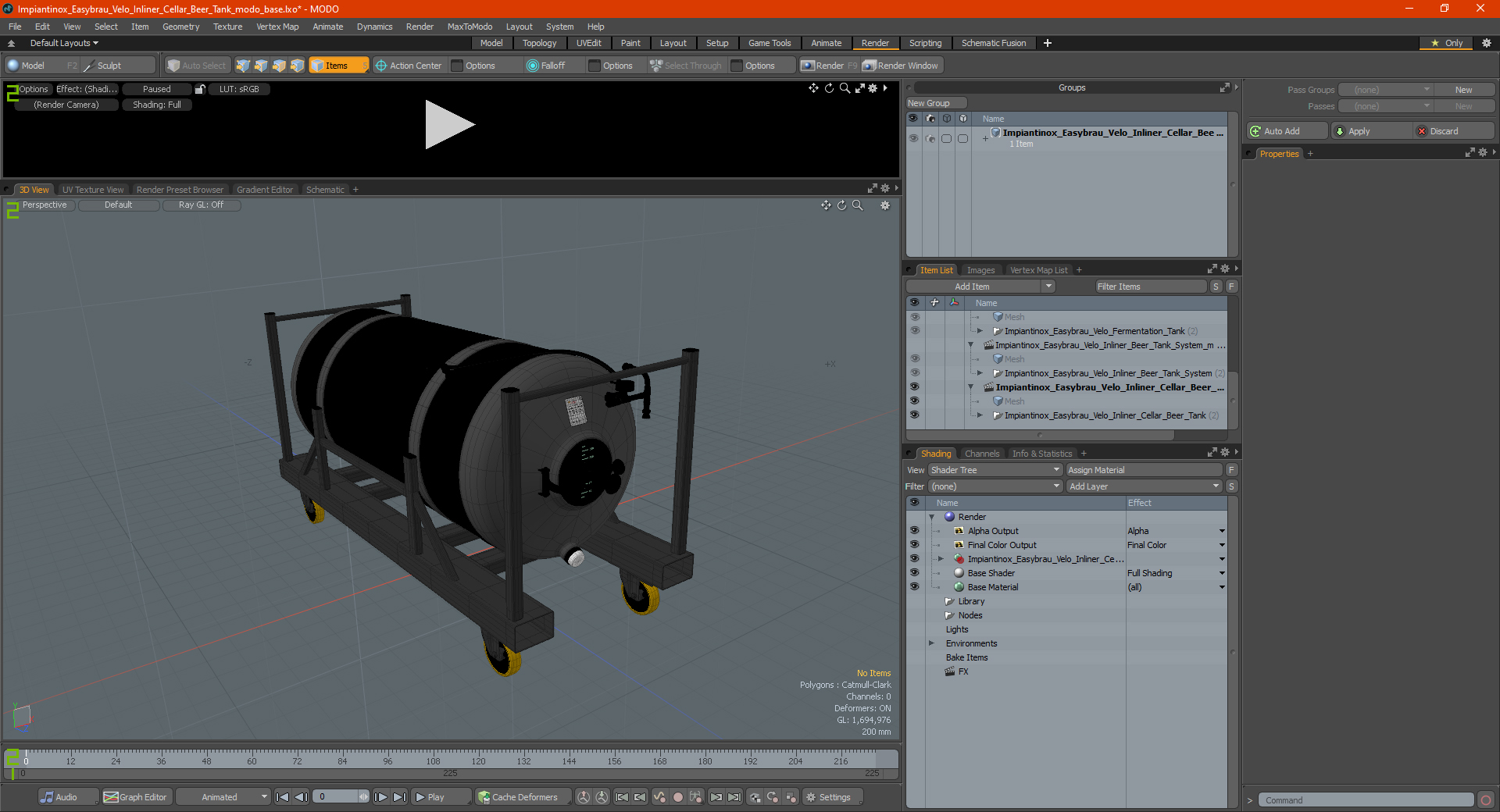The image size is (1500, 812).
Task: Toggle visibility of Final Color Output
Action: 914,545
